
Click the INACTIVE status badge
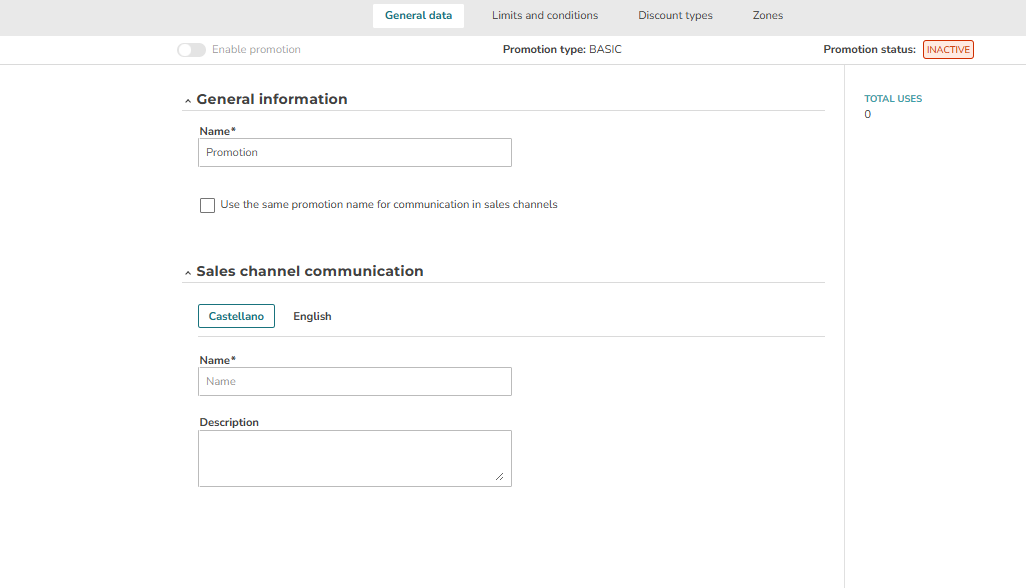[948, 50]
